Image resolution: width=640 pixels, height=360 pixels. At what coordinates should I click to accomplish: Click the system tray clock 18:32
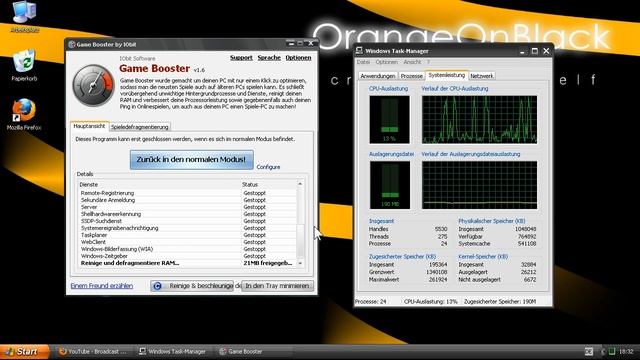pos(626,351)
